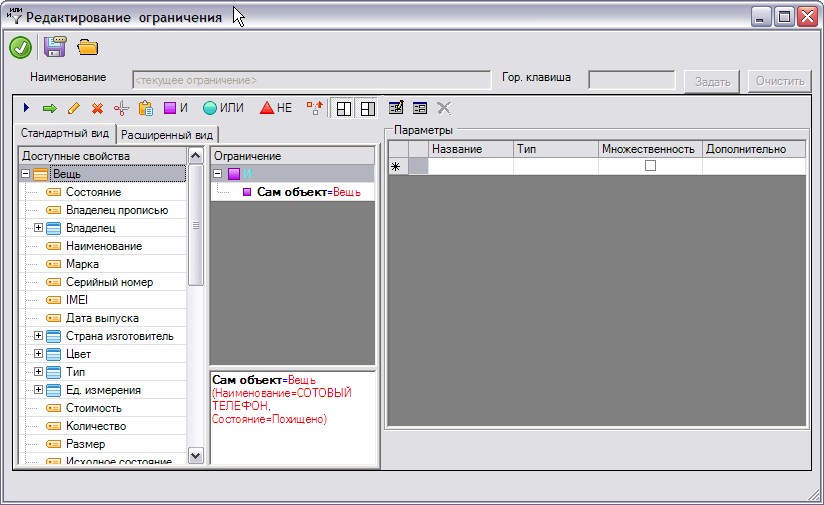Select Владелец прописью property

click(x=117, y=210)
